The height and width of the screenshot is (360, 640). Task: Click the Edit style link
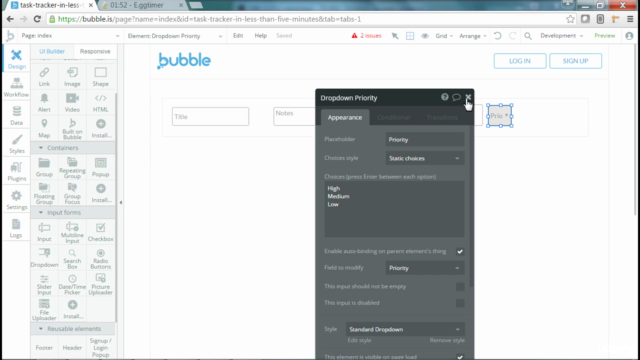click(x=359, y=340)
